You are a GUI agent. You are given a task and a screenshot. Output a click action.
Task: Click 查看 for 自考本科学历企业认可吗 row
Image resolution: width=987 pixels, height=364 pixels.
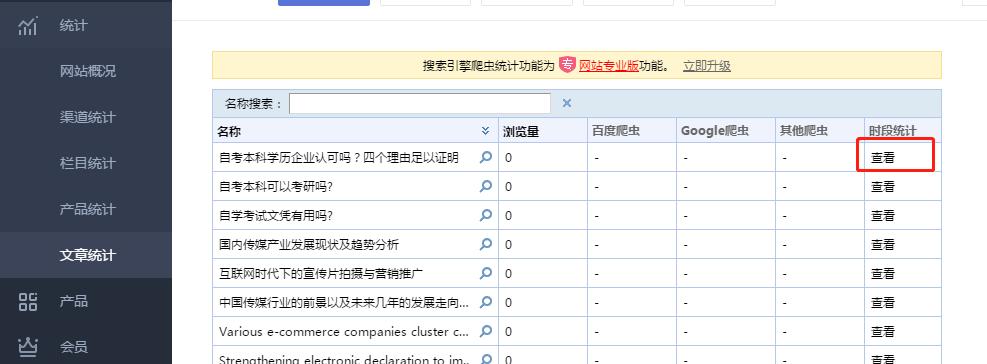click(883, 157)
